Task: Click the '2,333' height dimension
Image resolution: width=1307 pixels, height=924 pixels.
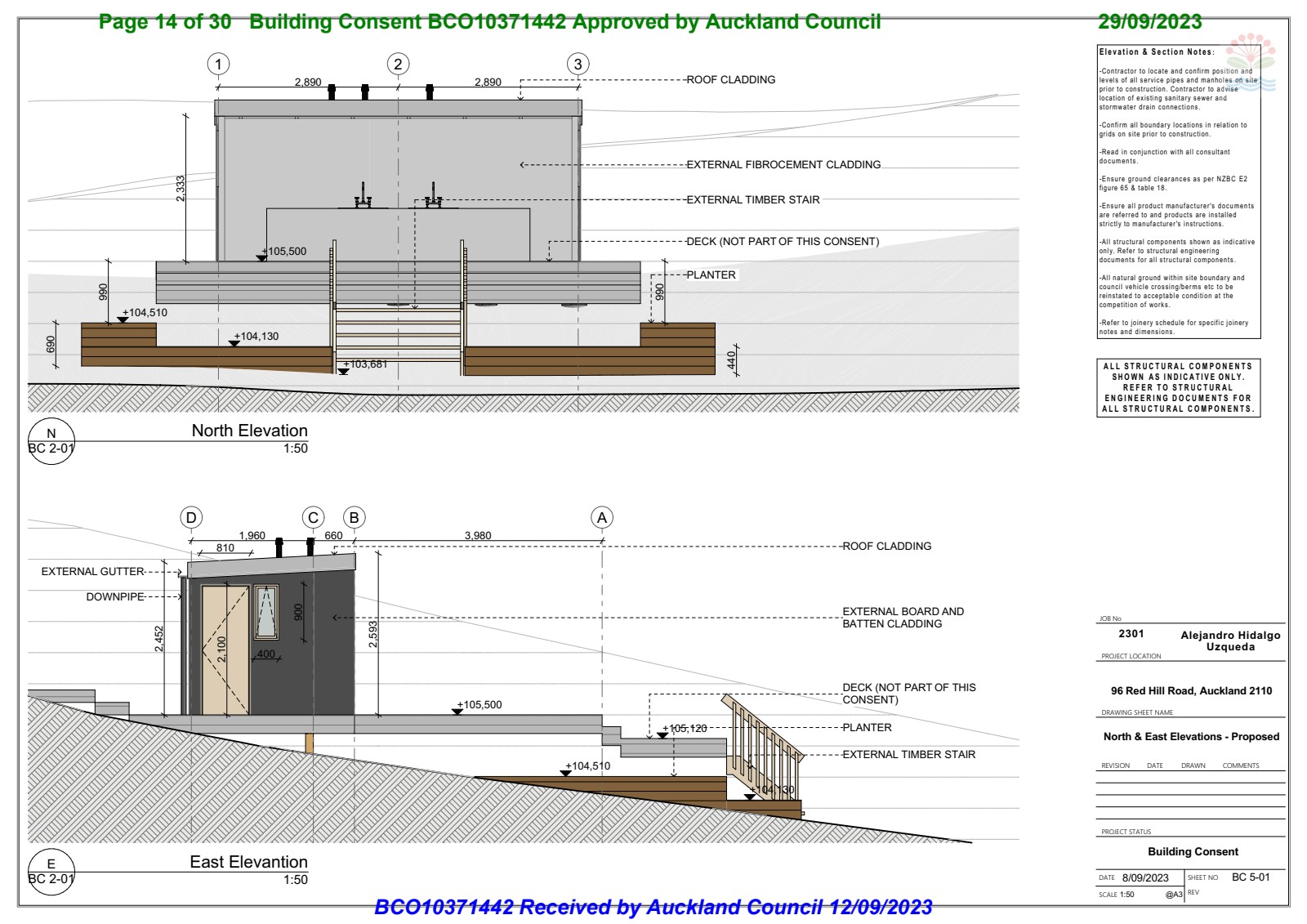Action: pos(181,189)
